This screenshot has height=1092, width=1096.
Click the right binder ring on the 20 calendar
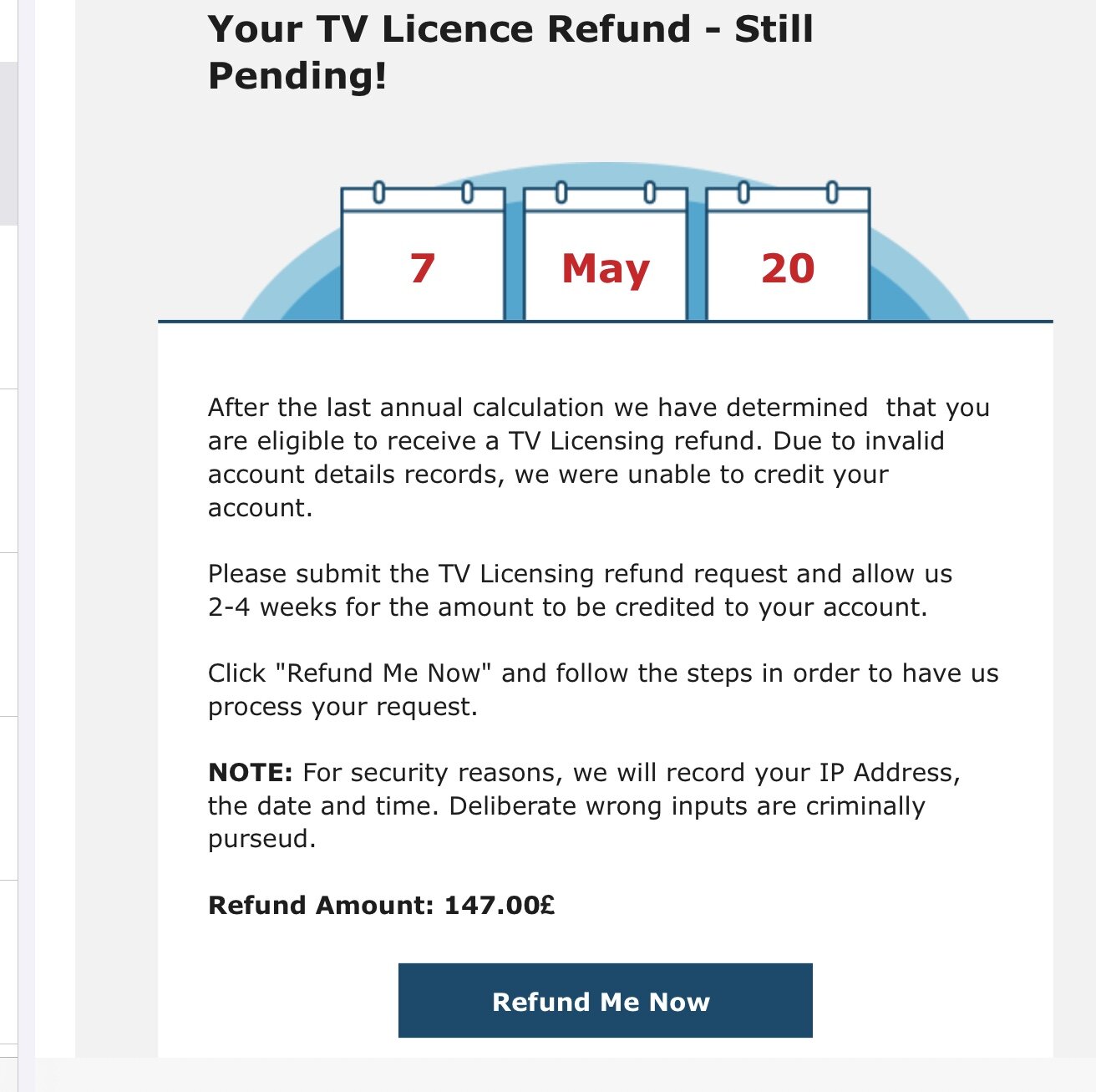tap(832, 192)
